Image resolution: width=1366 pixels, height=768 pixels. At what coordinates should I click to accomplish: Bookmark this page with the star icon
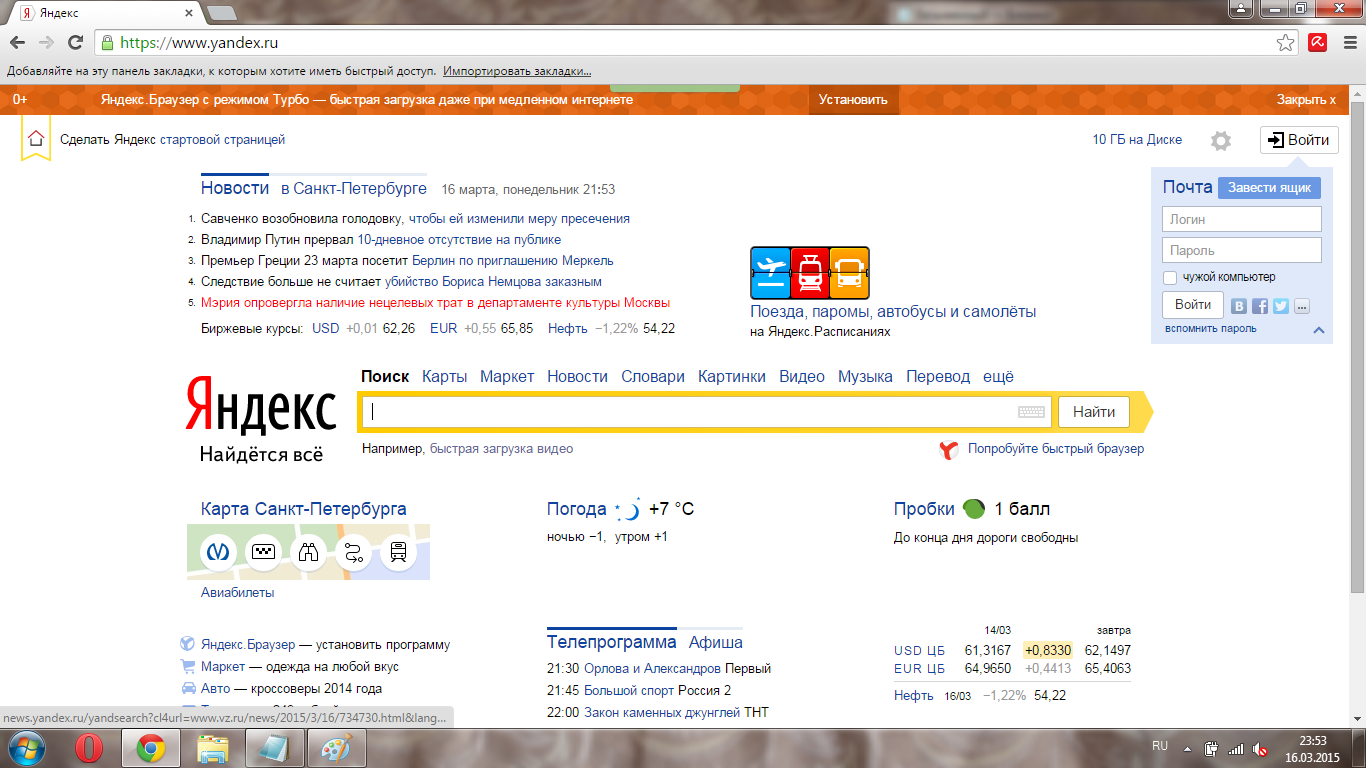click(1286, 43)
